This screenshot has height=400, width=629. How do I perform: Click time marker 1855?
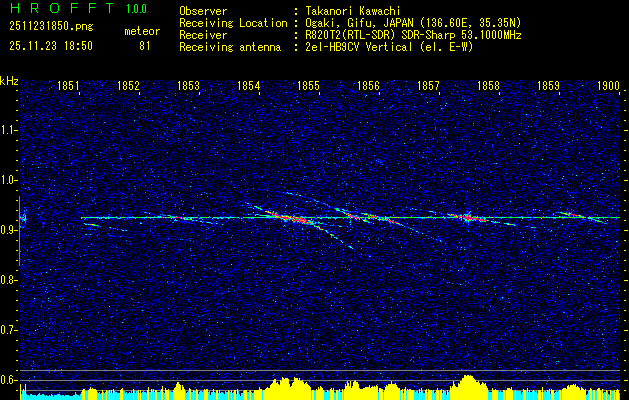click(308, 85)
